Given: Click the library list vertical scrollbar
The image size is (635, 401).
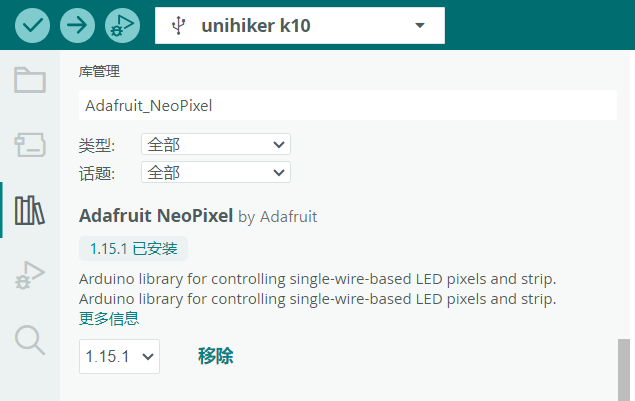Looking at the screenshot, I should click(x=624, y=370).
